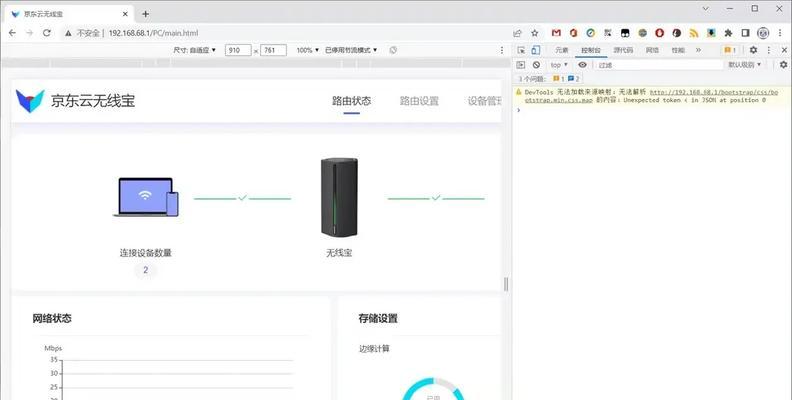This screenshot has height=400, width=792.
Task: Click the address bar URL
Action: [x=153, y=33]
